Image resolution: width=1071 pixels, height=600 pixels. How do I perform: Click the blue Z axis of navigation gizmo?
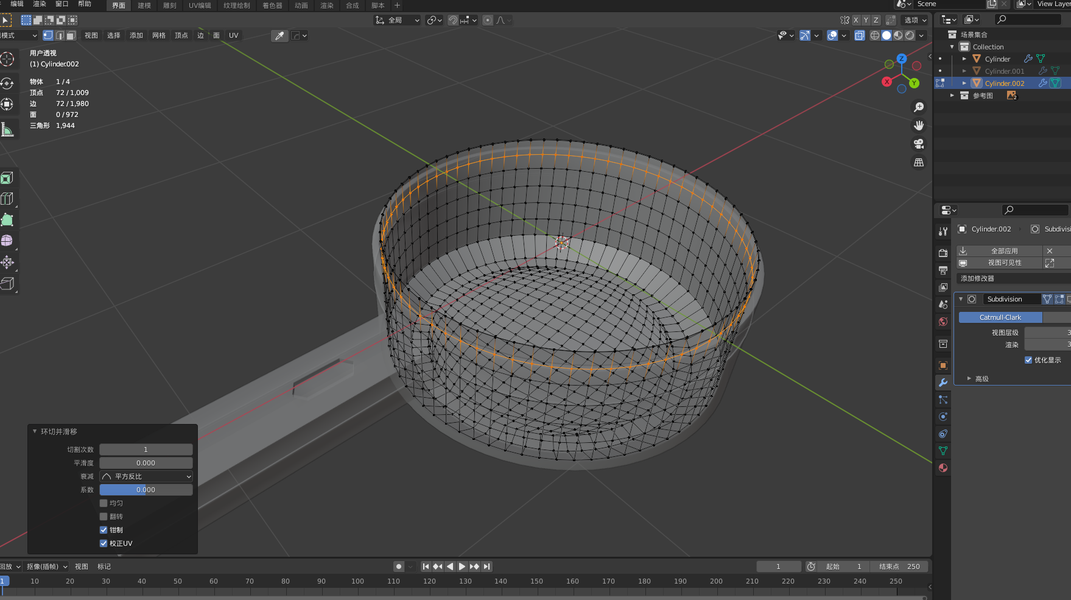click(x=902, y=59)
